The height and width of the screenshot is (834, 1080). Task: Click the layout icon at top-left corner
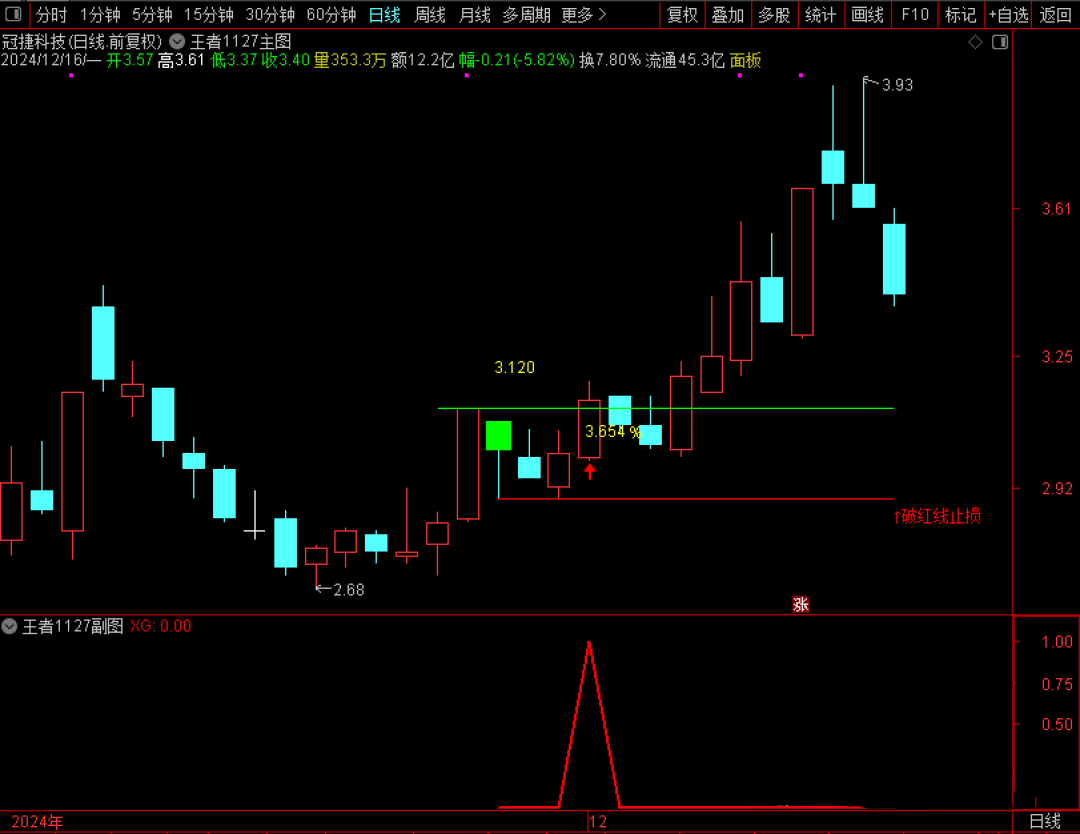click(x=15, y=15)
